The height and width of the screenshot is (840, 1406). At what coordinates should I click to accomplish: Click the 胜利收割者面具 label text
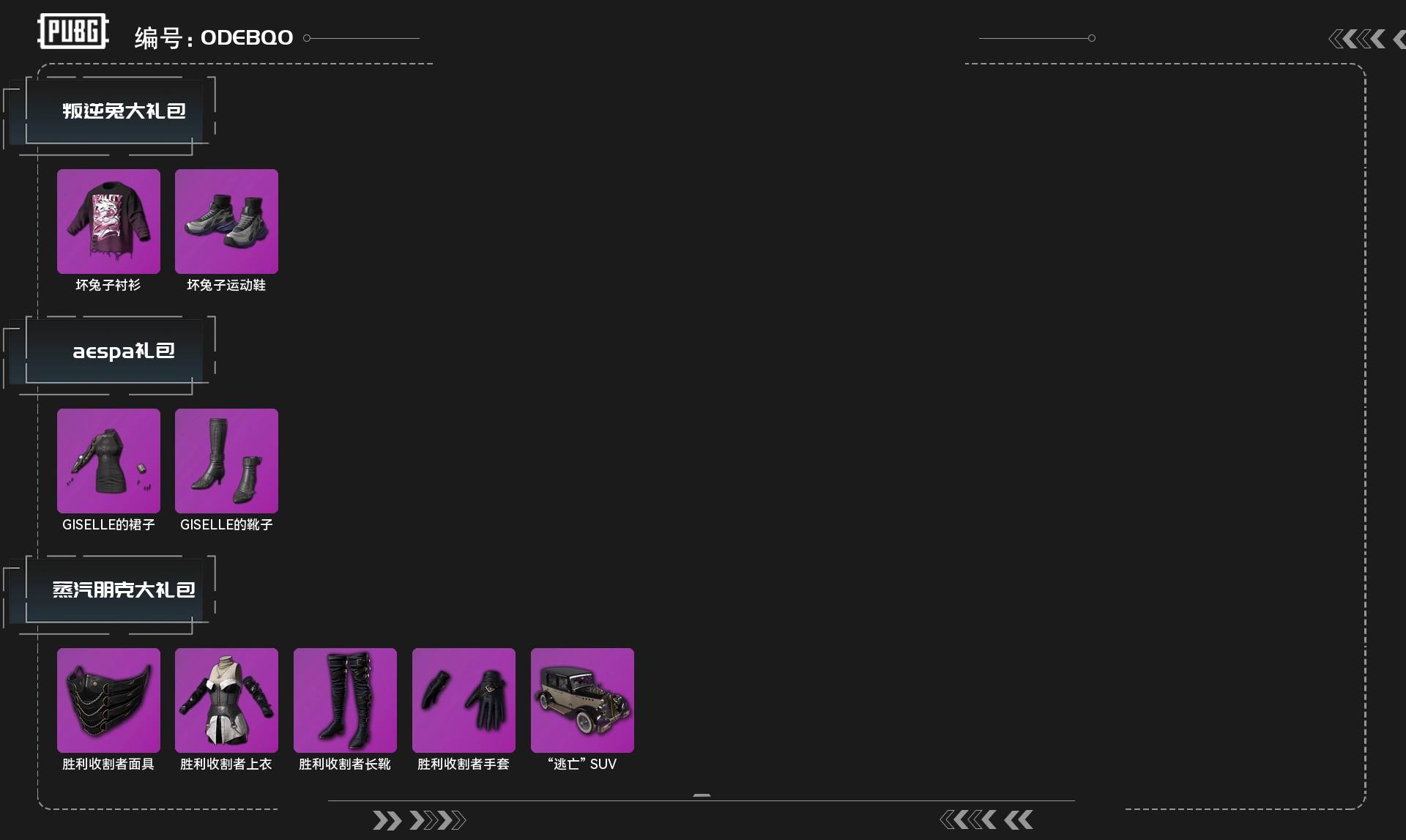coord(108,764)
